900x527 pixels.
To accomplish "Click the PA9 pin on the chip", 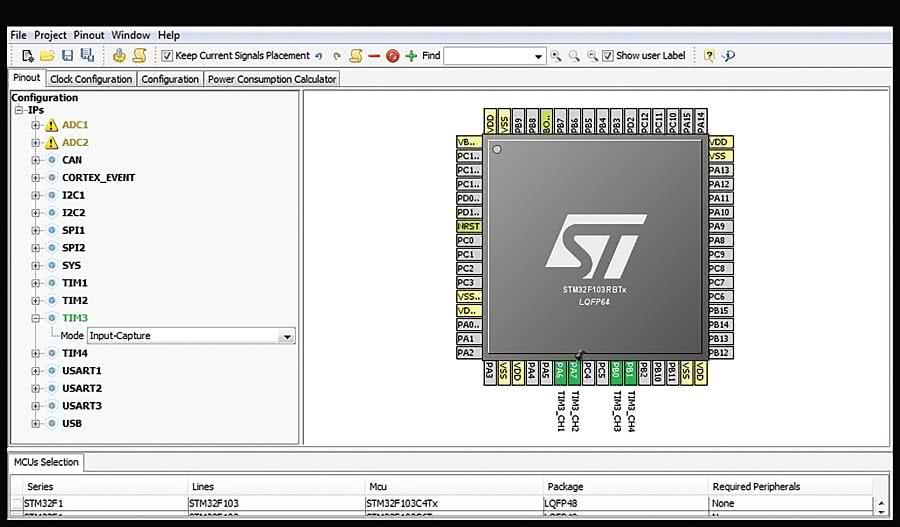I will [718, 227].
